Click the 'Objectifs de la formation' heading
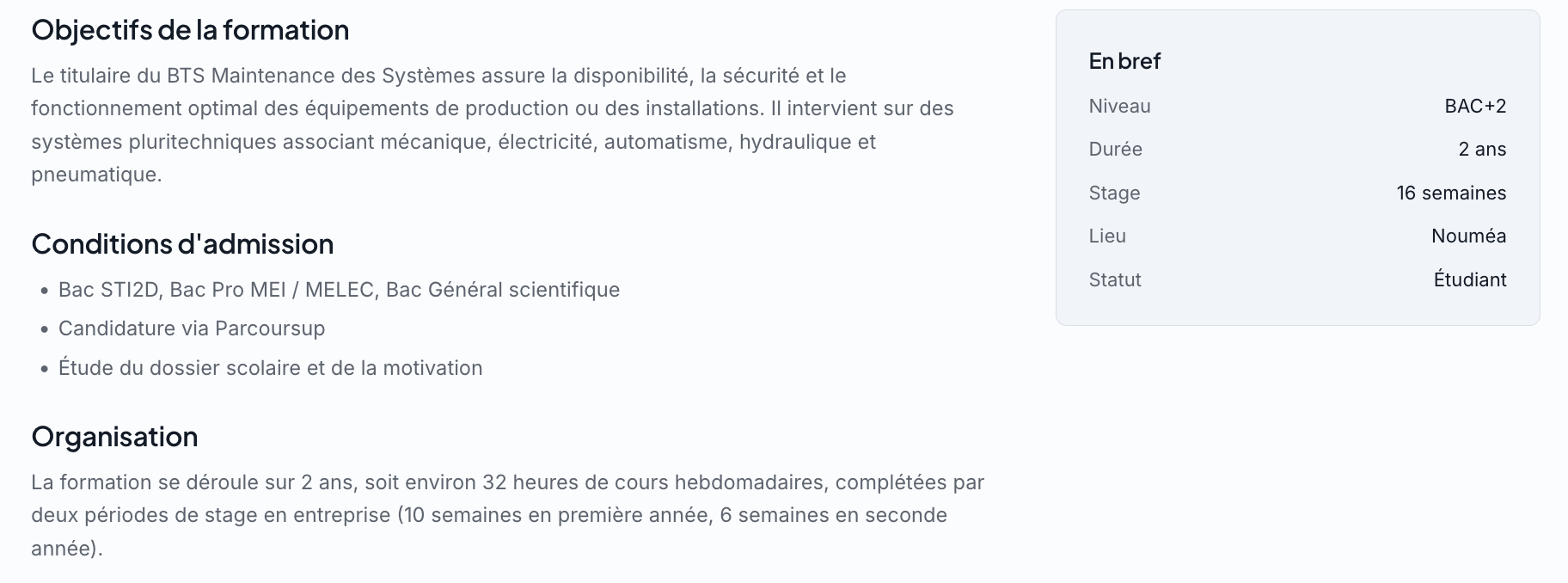 [190, 30]
